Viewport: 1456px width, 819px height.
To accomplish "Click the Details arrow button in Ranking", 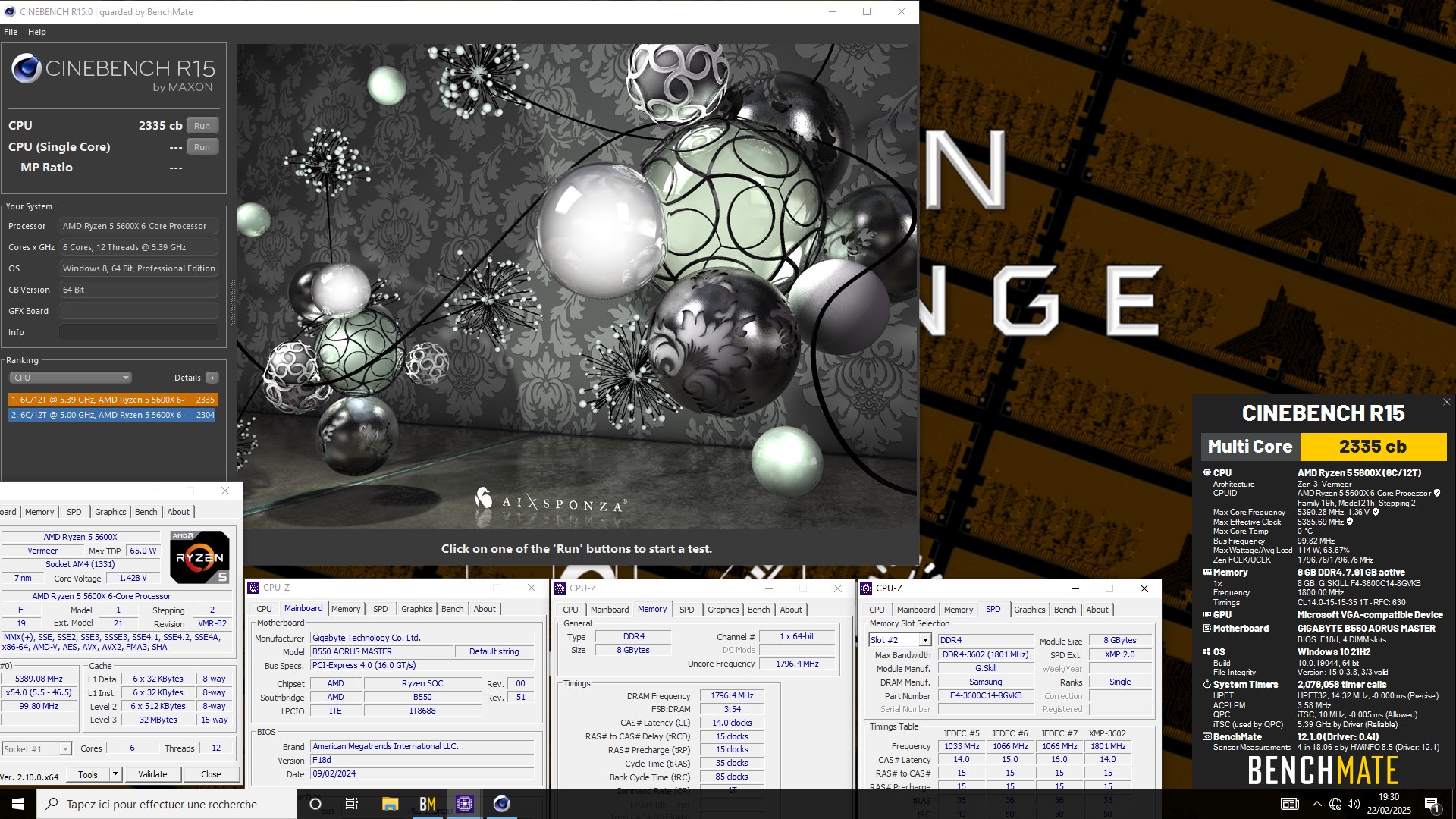I will coord(212,378).
